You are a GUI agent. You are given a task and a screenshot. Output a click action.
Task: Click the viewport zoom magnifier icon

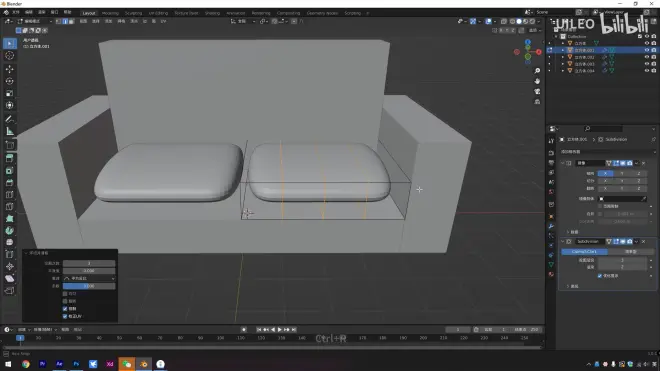[x=537, y=71]
